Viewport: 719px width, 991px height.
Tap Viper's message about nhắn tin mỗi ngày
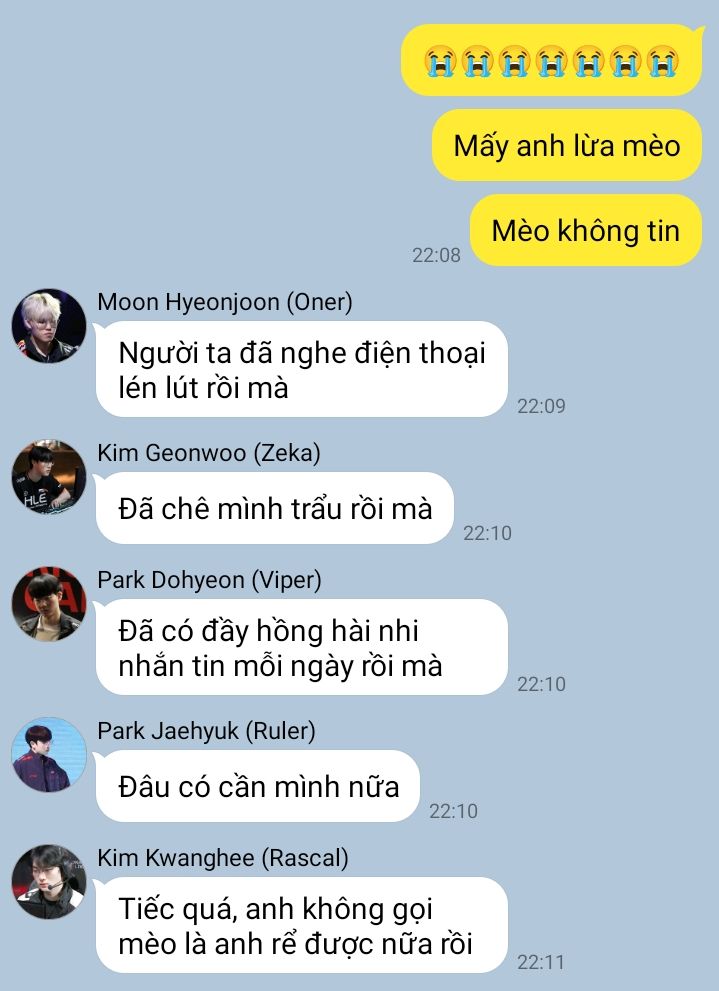[x=301, y=647]
